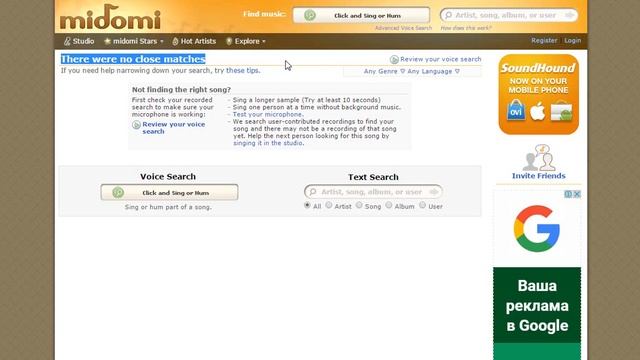Click 'Not finding the right song?' heading
This screenshot has width=640, height=360.
pyautogui.click(x=181, y=89)
